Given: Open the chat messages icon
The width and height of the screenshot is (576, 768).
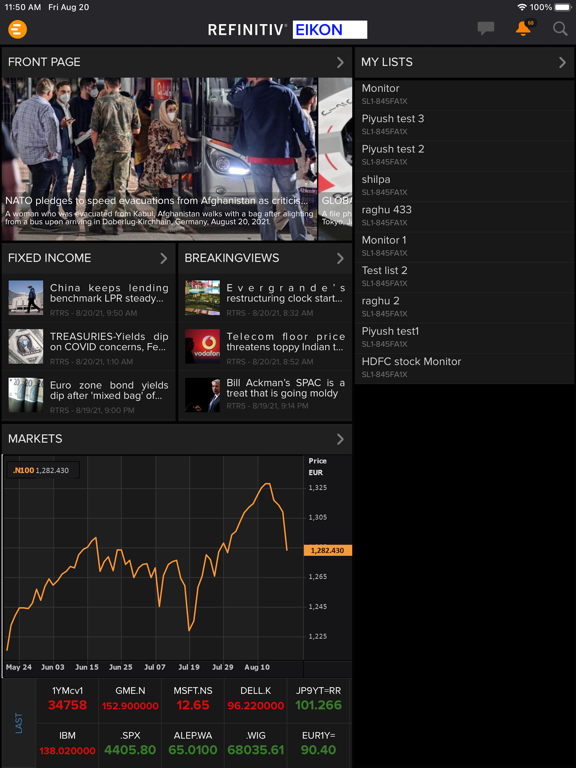Looking at the screenshot, I should click(x=486, y=28).
